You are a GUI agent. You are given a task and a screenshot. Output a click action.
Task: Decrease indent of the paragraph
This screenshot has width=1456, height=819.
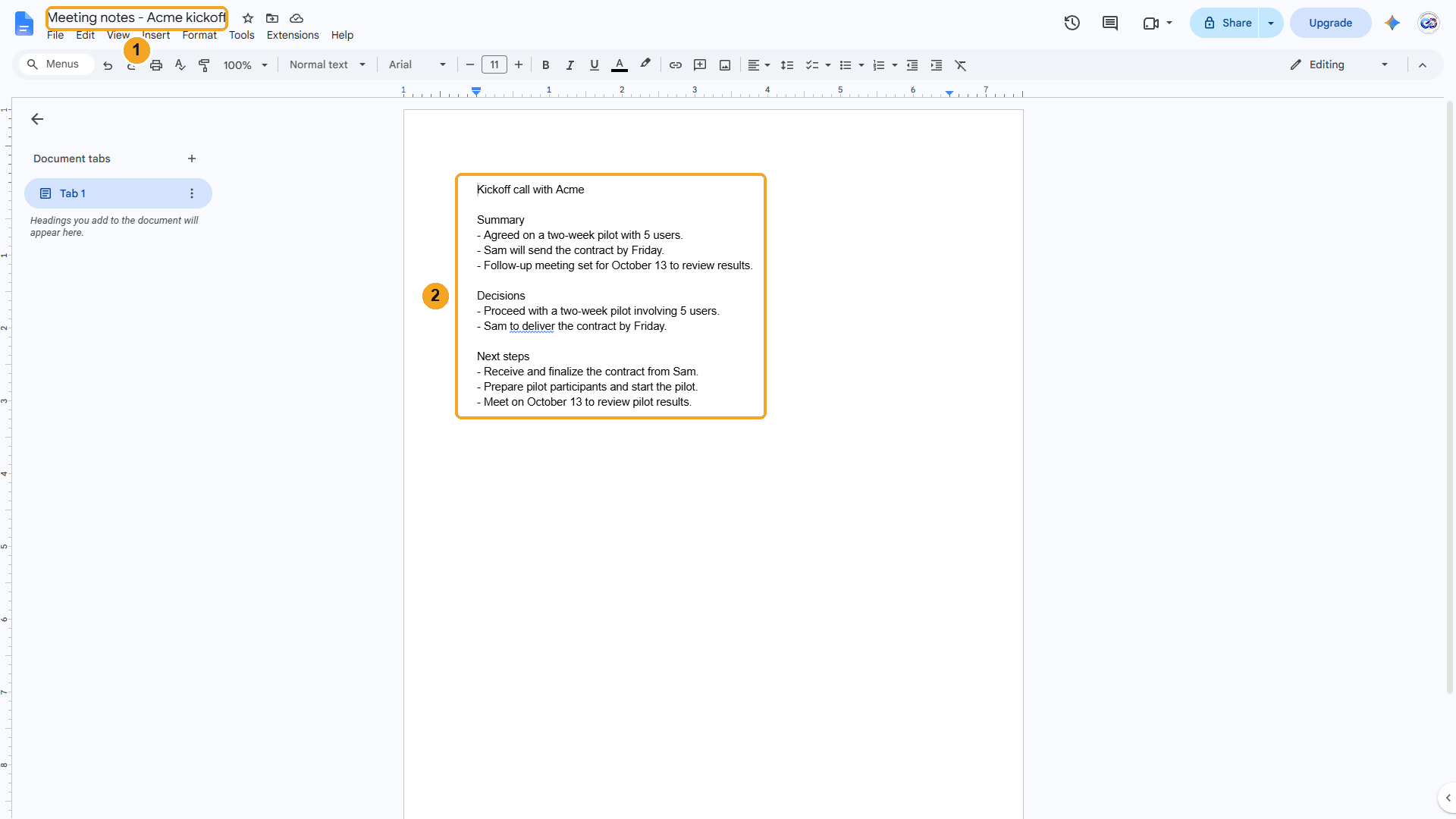[912, 65]
